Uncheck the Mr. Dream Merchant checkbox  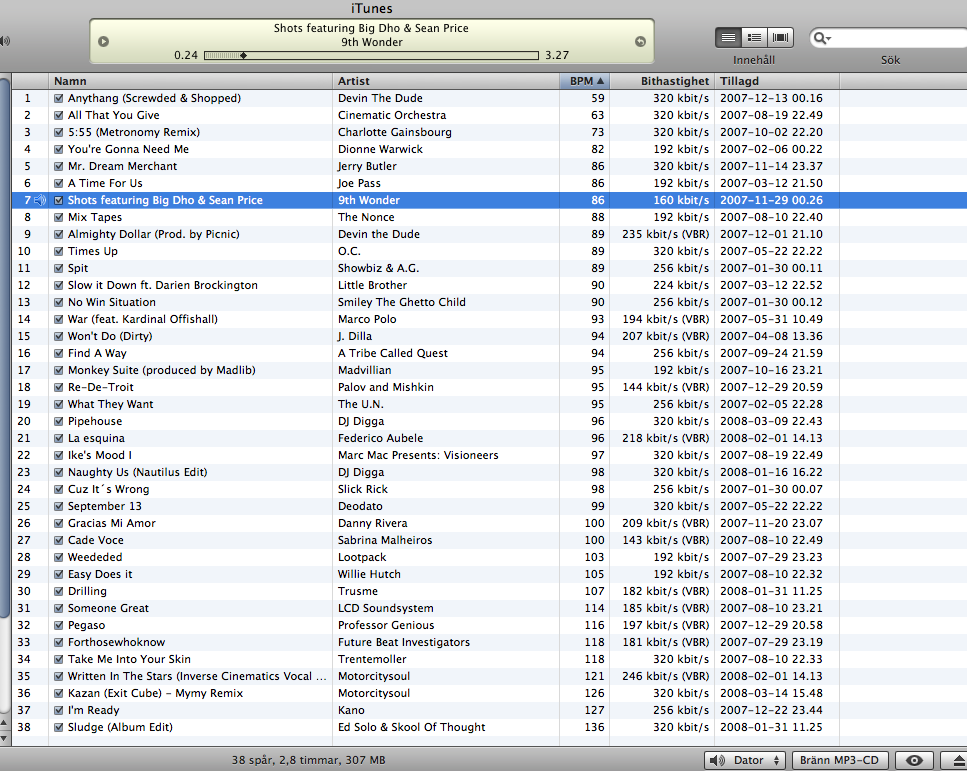click(59, 166)
